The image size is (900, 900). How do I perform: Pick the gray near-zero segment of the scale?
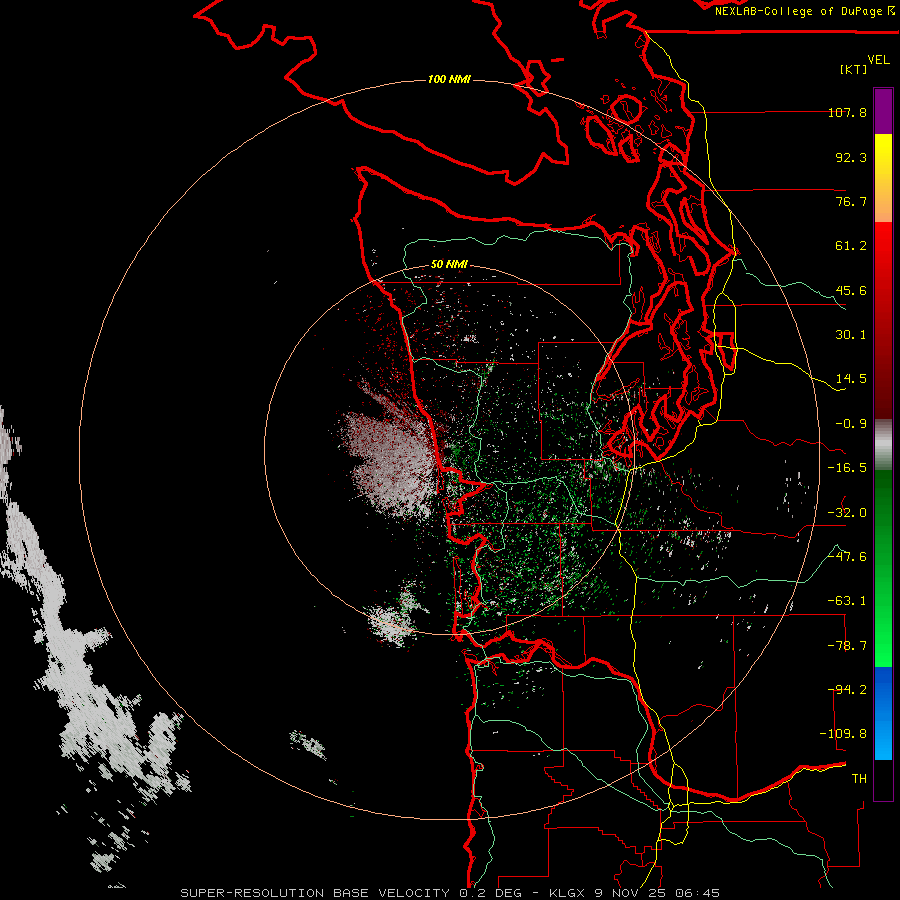pyautogui.click(x=883, y=445)
